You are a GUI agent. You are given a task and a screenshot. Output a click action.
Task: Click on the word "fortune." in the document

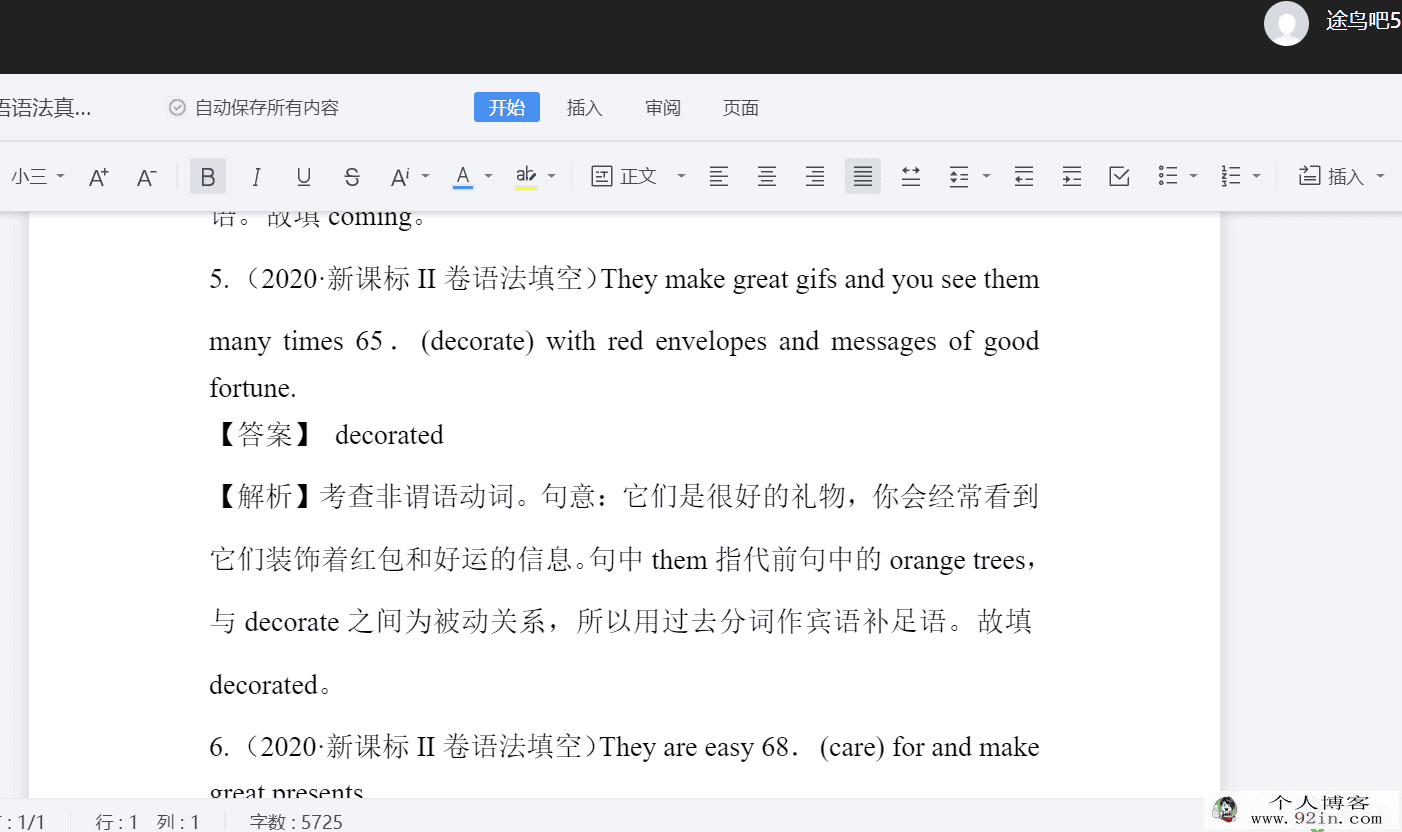tap(253, 389)
